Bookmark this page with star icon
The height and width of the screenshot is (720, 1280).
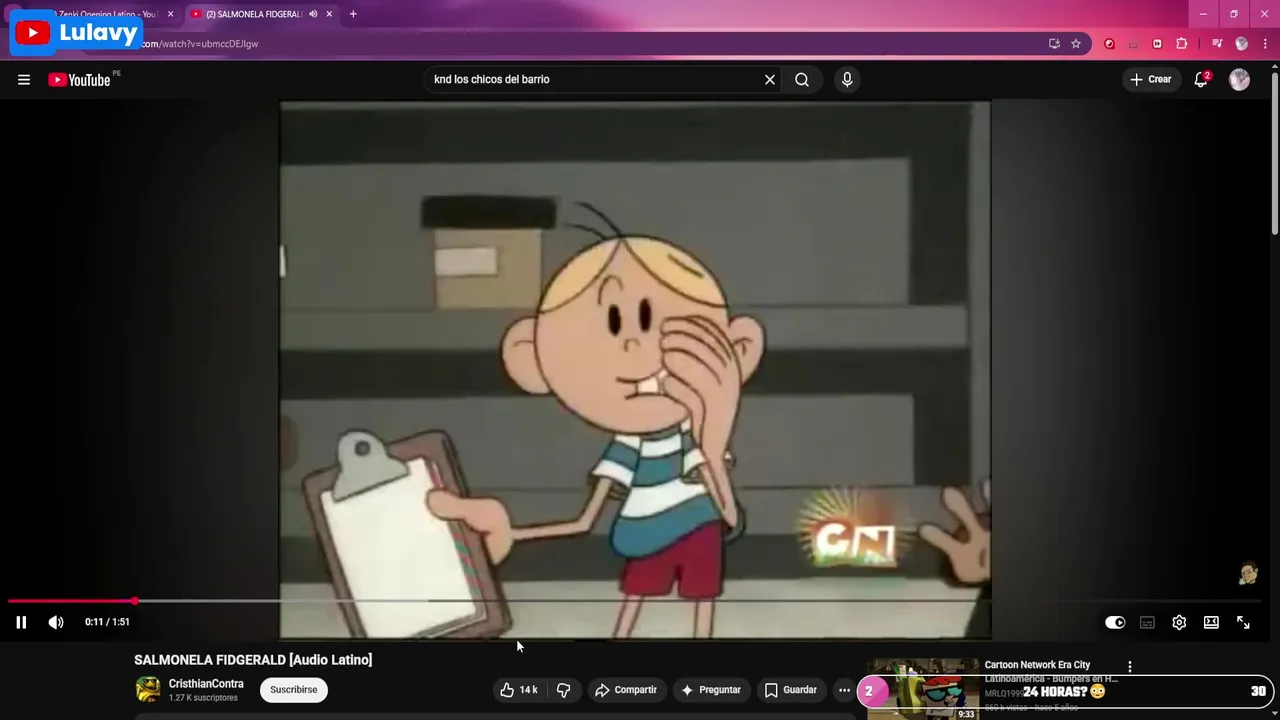coord(1076,44)
